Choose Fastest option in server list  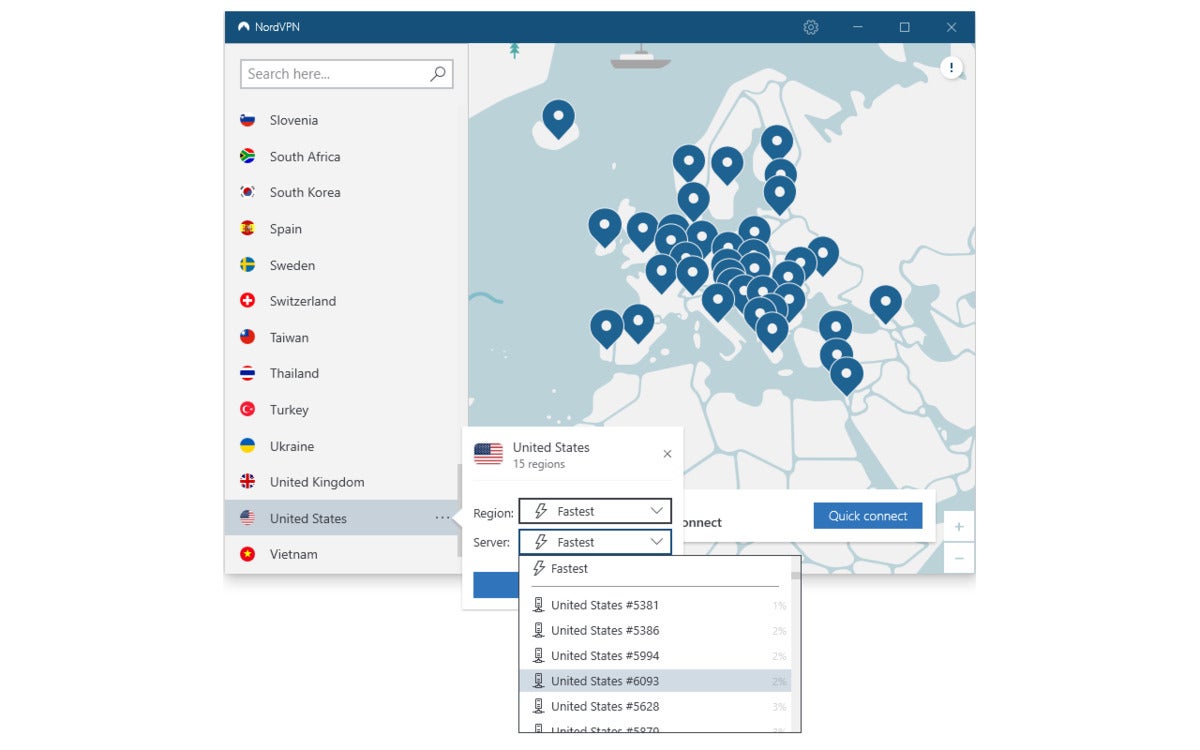(655, 568)
